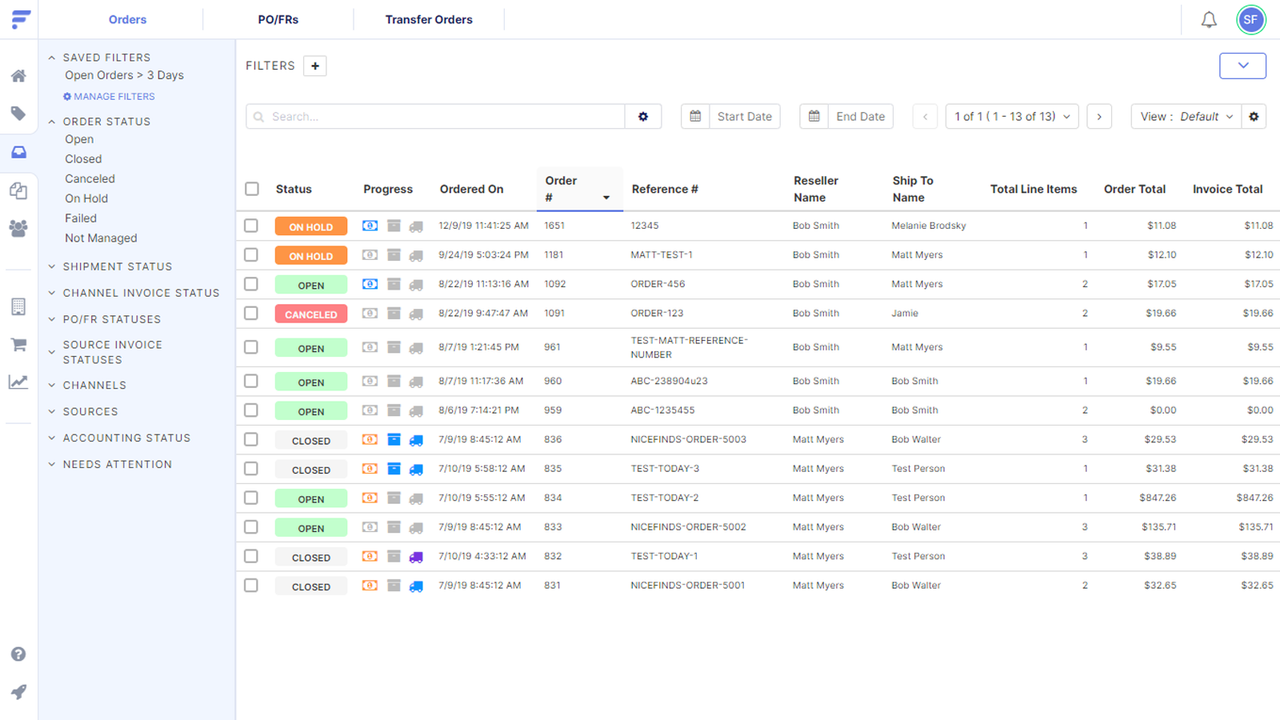Select the checkbox next to order 832
The image size is (1280, 720).
[x=251, y=556]
